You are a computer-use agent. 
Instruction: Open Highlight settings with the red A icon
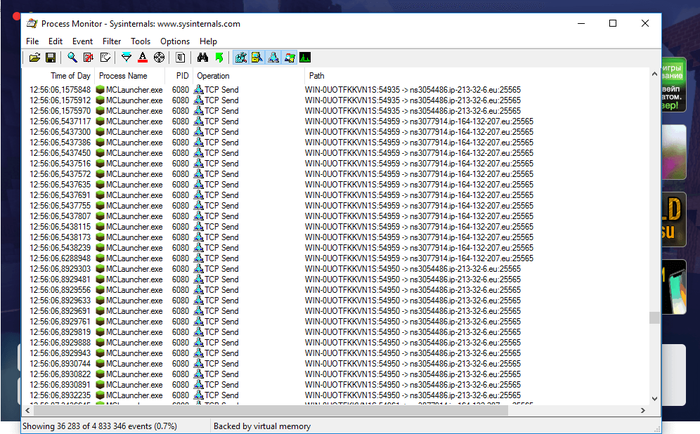[x=142, y=58]
